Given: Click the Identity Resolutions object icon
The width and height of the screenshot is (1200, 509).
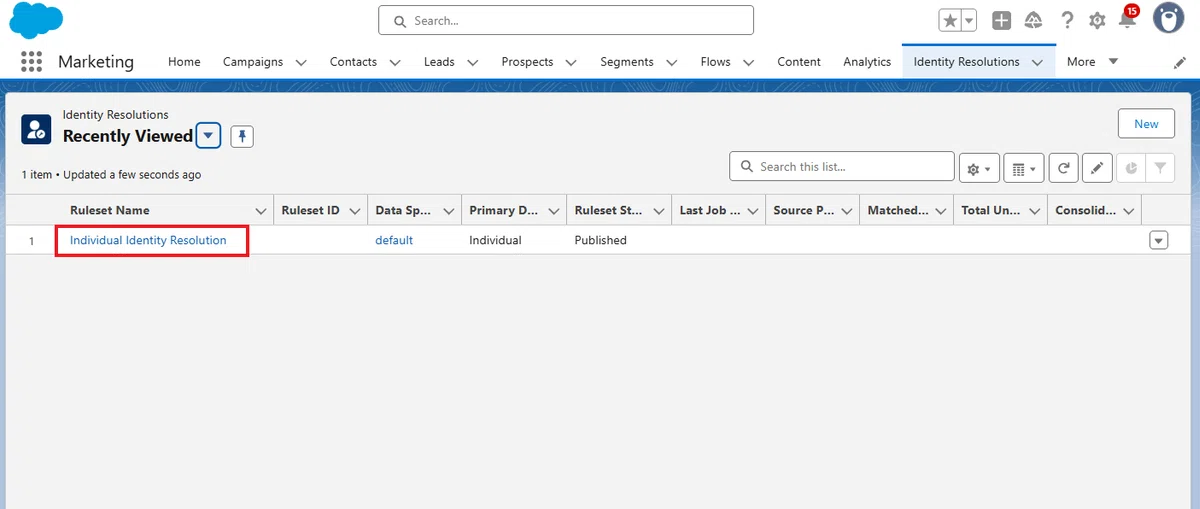Looking at the screenshot, I should 36,128.
